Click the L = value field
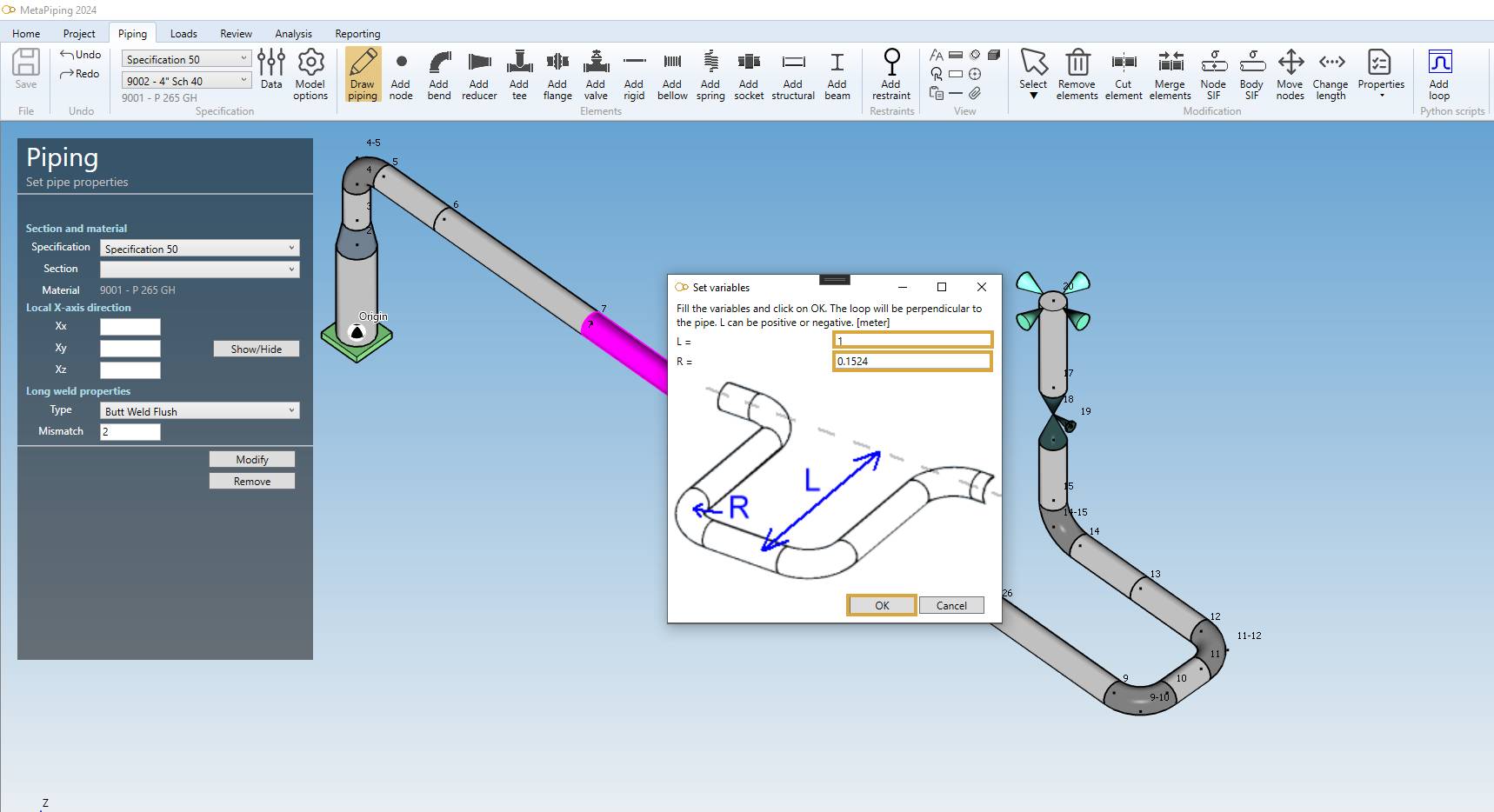The width and height of the screenshot is (1494, 812). 912,340
